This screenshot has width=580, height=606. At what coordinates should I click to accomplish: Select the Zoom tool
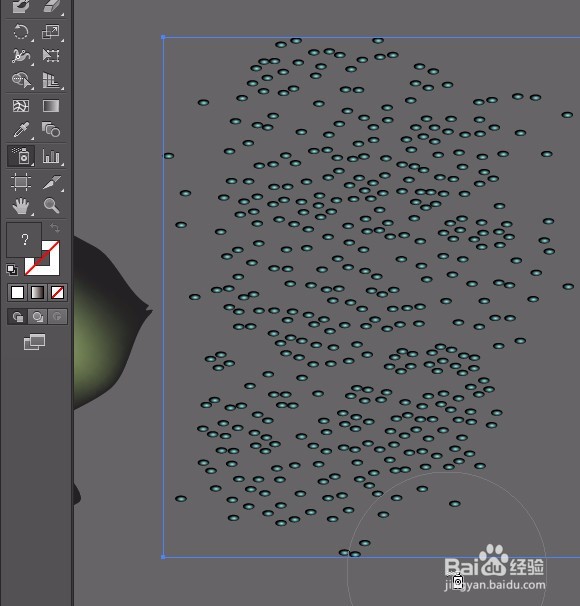pos(51,206)
